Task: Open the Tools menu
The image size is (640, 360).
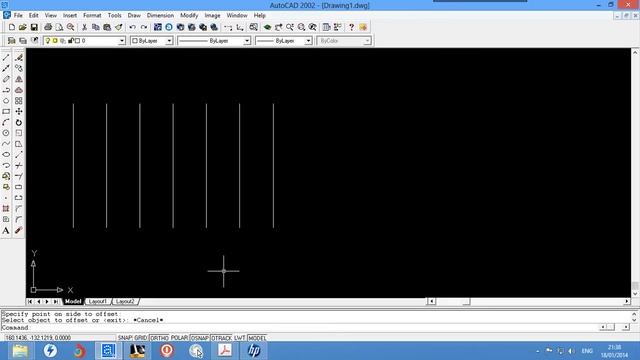Action: tap(114, 15)
